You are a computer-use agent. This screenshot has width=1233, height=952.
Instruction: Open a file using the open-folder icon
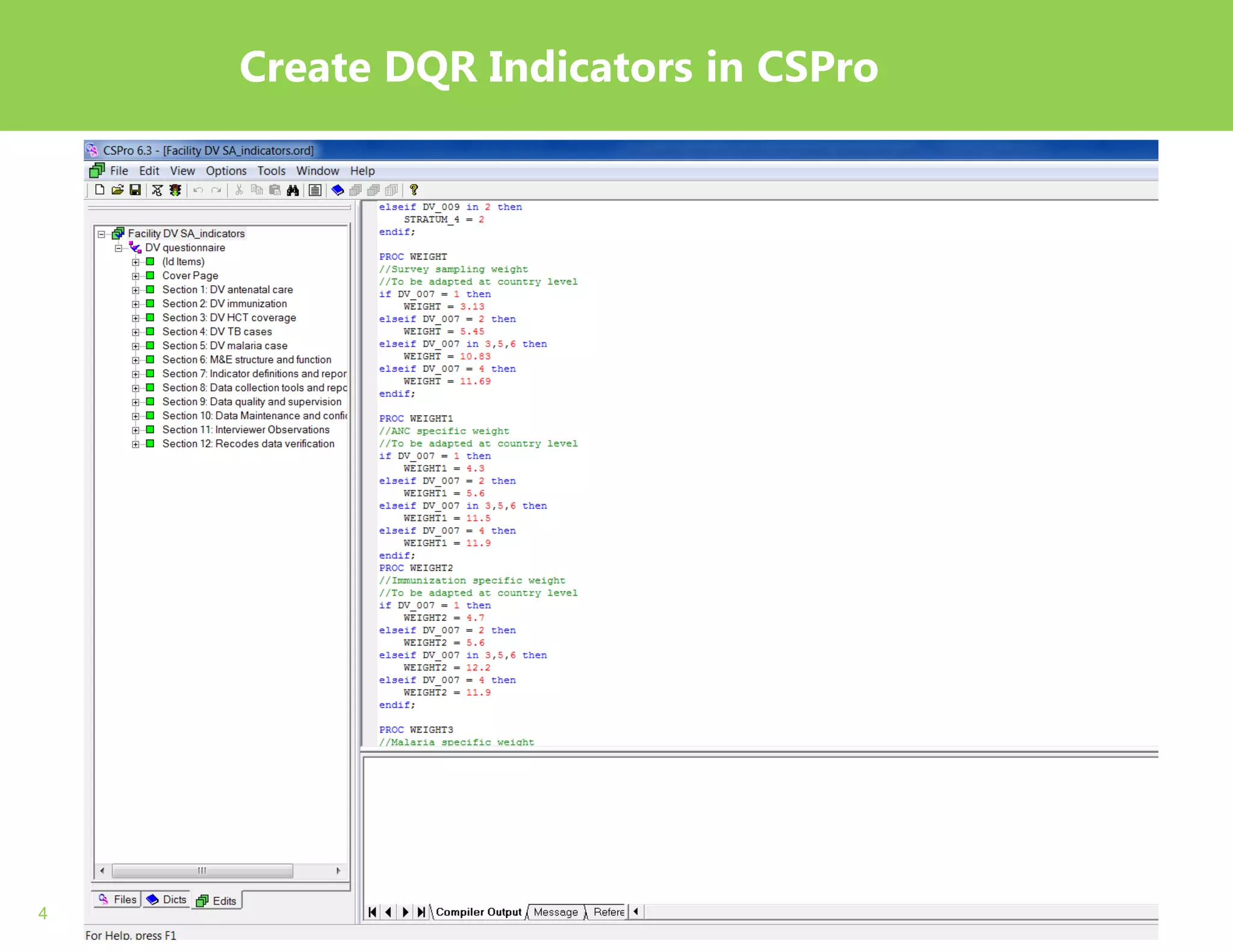(117, 190)
